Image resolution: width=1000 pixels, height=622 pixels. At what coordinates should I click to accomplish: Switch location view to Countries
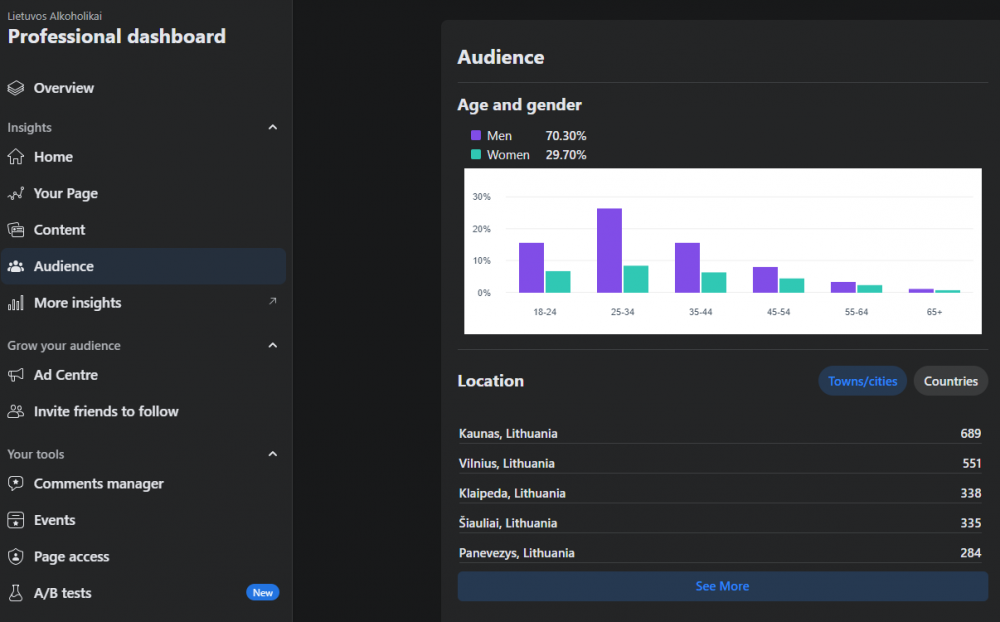950,381
